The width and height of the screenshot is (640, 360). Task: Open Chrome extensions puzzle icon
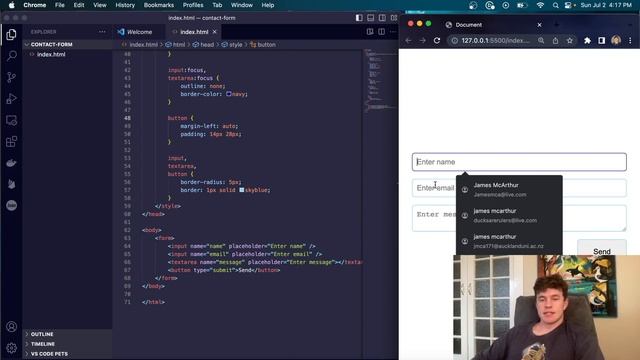[x=587, y=40]
